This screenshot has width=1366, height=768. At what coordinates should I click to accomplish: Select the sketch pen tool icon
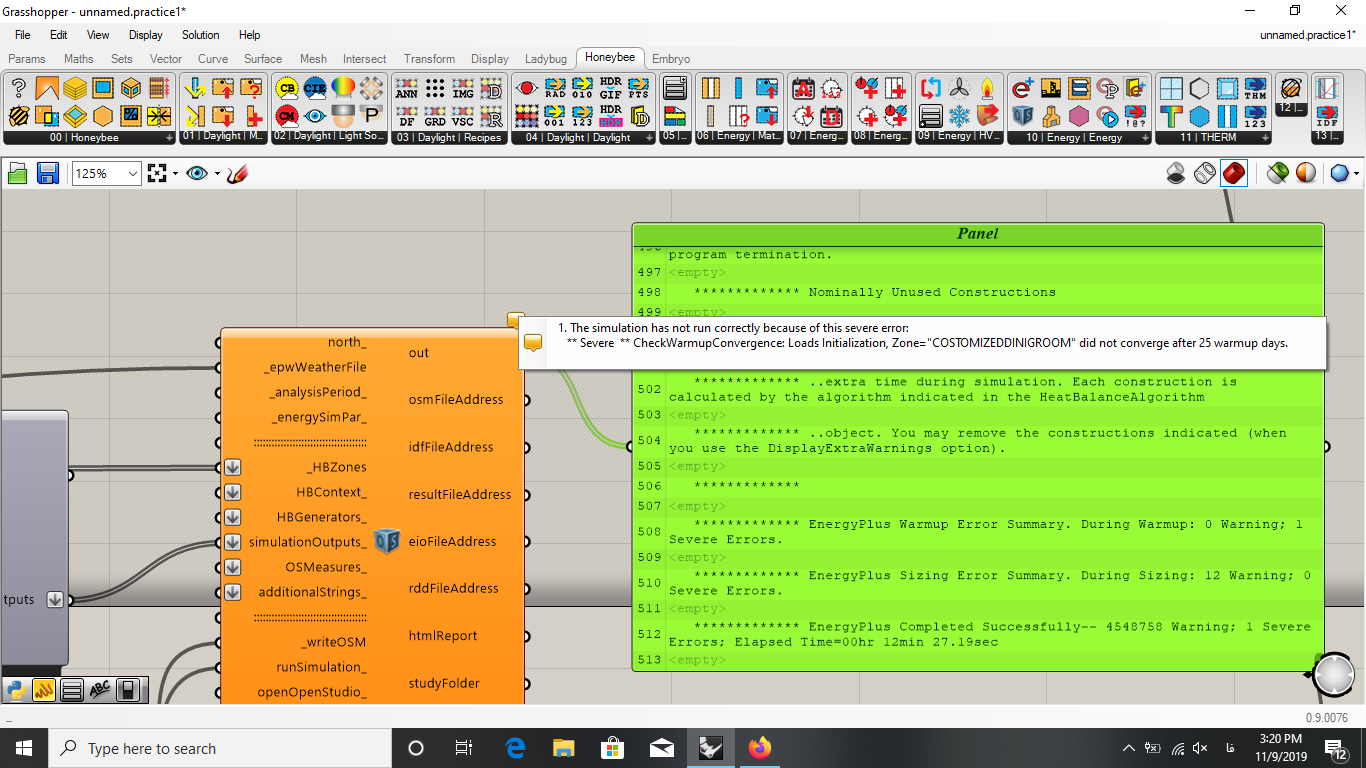pyautogui.click(x=237, y=173)
